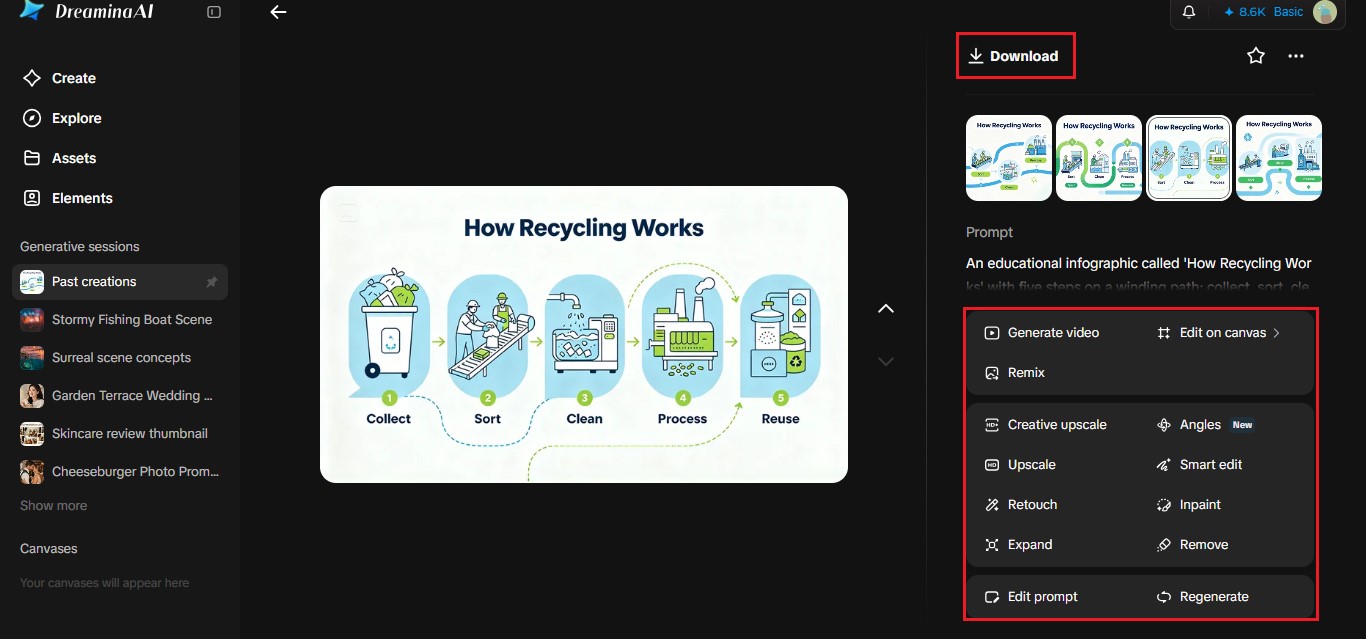This screenshot has width=1366, height=639.
Task: Click the DreaminaAI logo
Action: (x=87, y=11)
